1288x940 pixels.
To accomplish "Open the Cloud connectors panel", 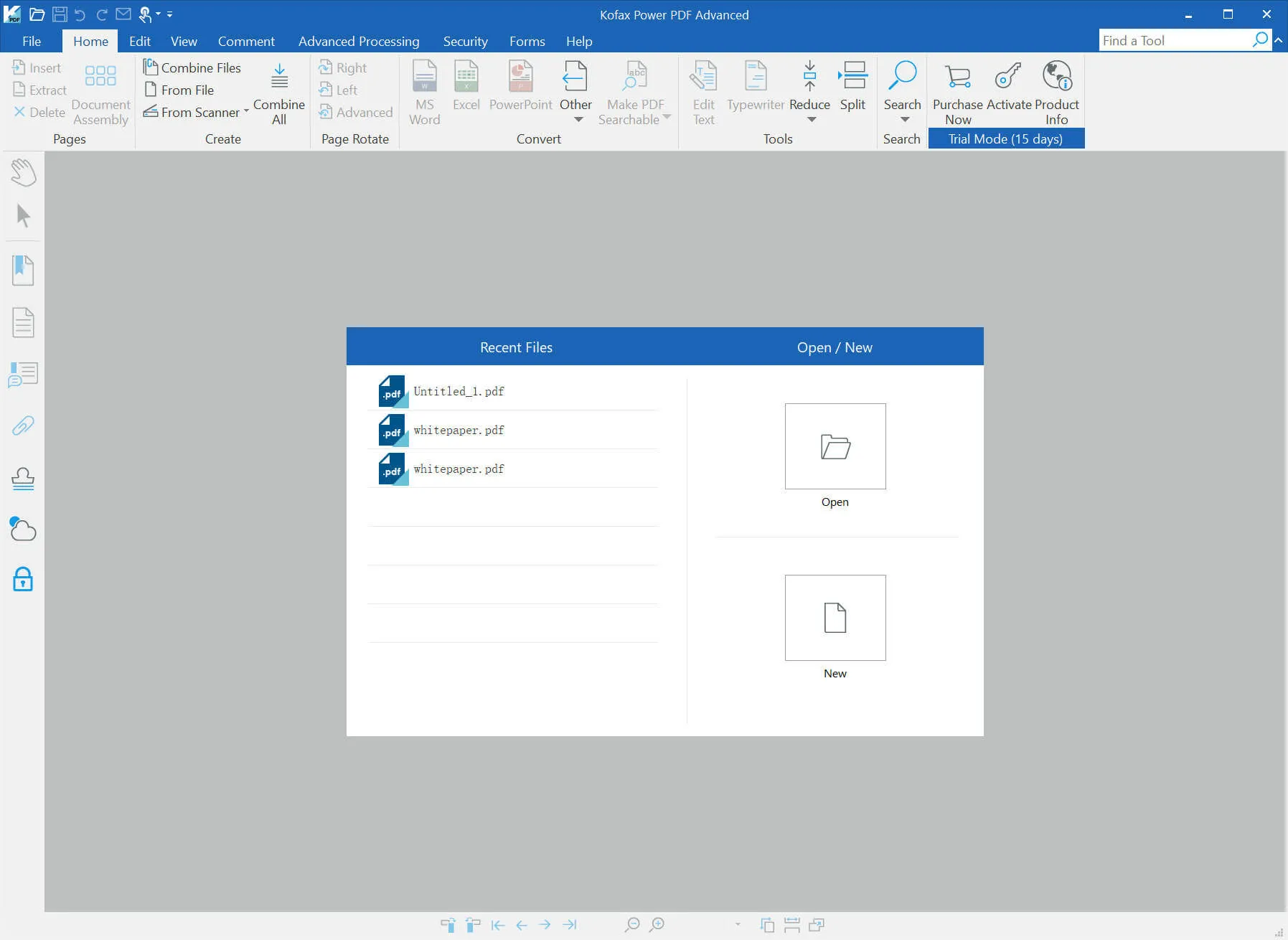I will (x=23, y=529).
